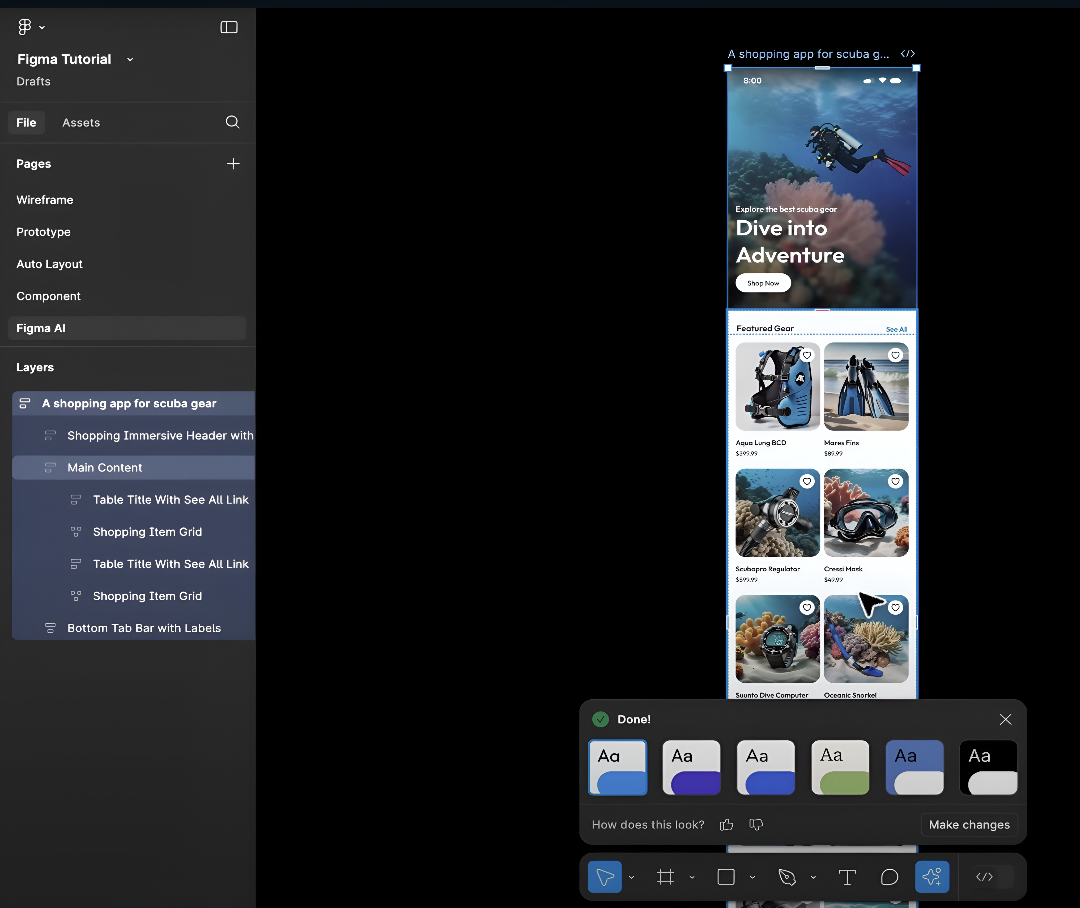Select the Move tool in toolbar

[x=604, y=877]
